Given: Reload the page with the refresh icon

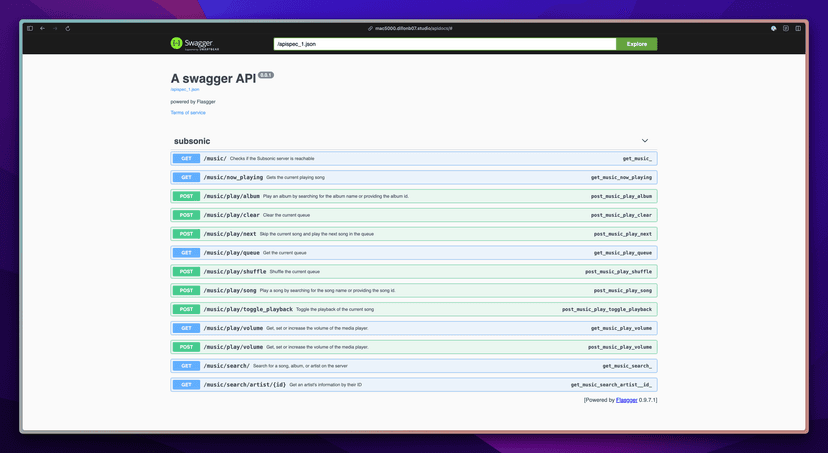Looking at the screenshot, I should coord(68,28).
